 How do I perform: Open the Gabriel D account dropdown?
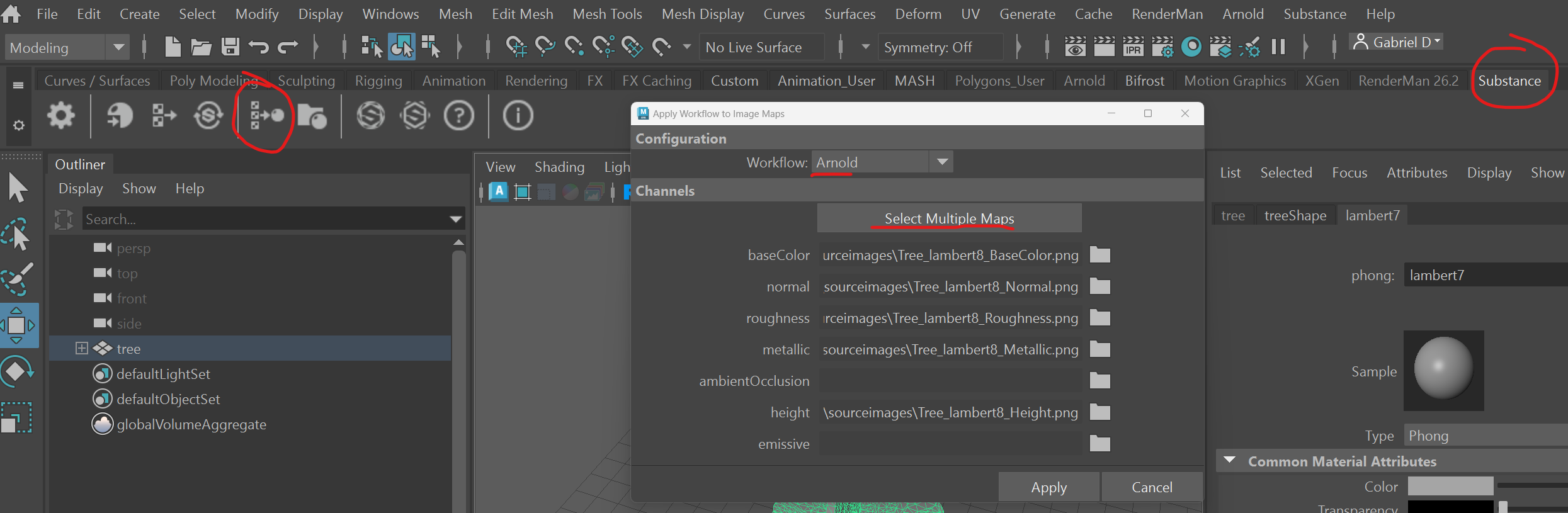click(x=1395, y=42)
